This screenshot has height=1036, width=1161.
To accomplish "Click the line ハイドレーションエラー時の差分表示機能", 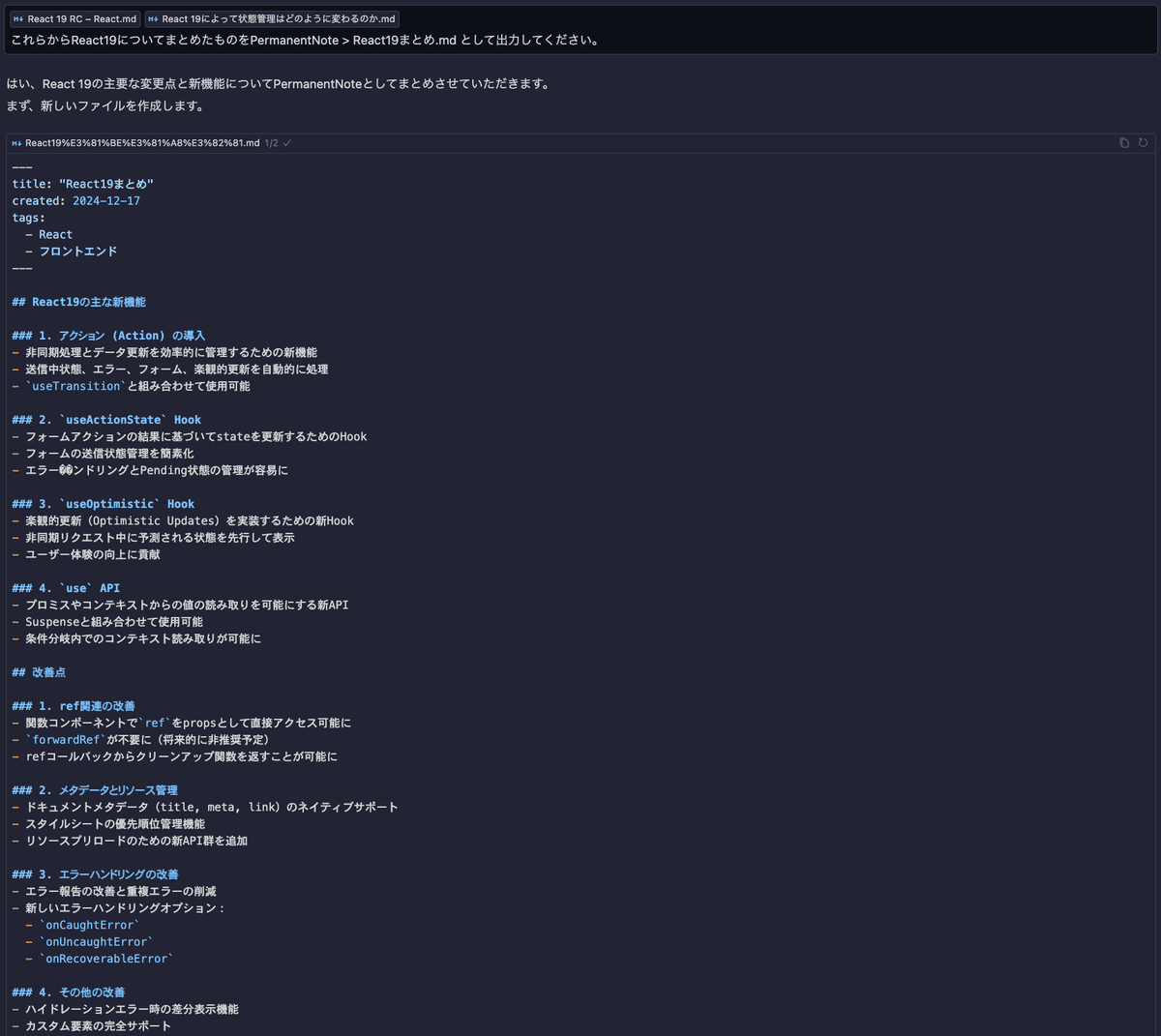I will 132,1009.
